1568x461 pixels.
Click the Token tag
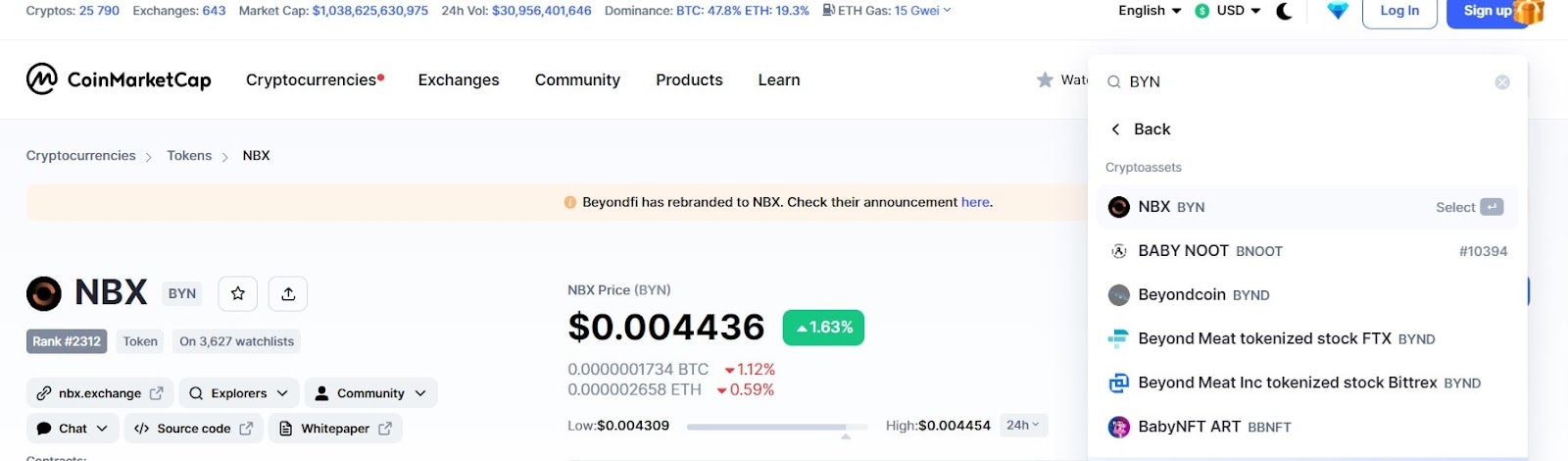click(x=140, y=341)
